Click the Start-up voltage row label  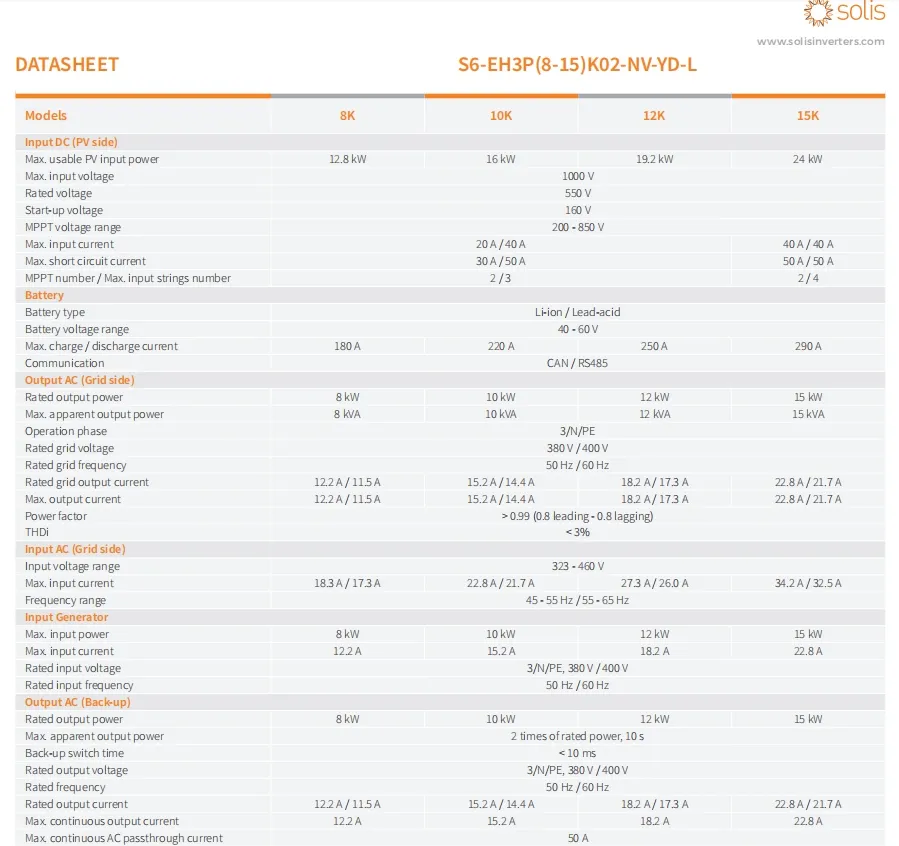[x=64, y=210]
